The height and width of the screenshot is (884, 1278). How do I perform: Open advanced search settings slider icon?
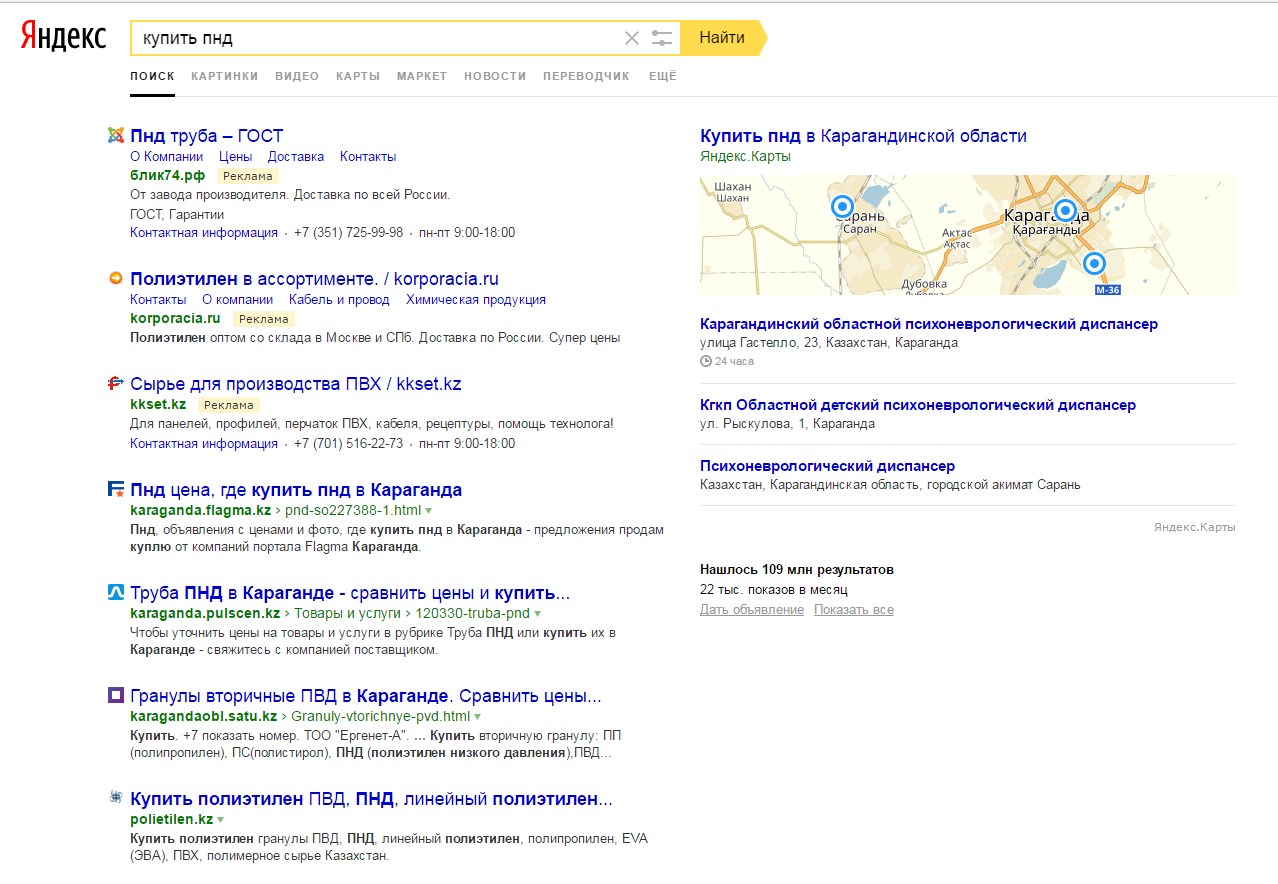tap(661, 38)
